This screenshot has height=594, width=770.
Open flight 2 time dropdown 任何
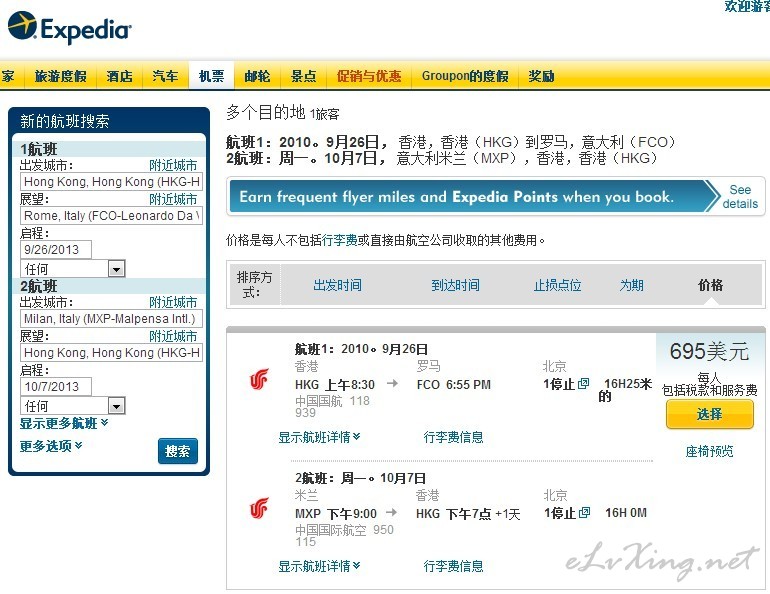(x=73, y=405)
